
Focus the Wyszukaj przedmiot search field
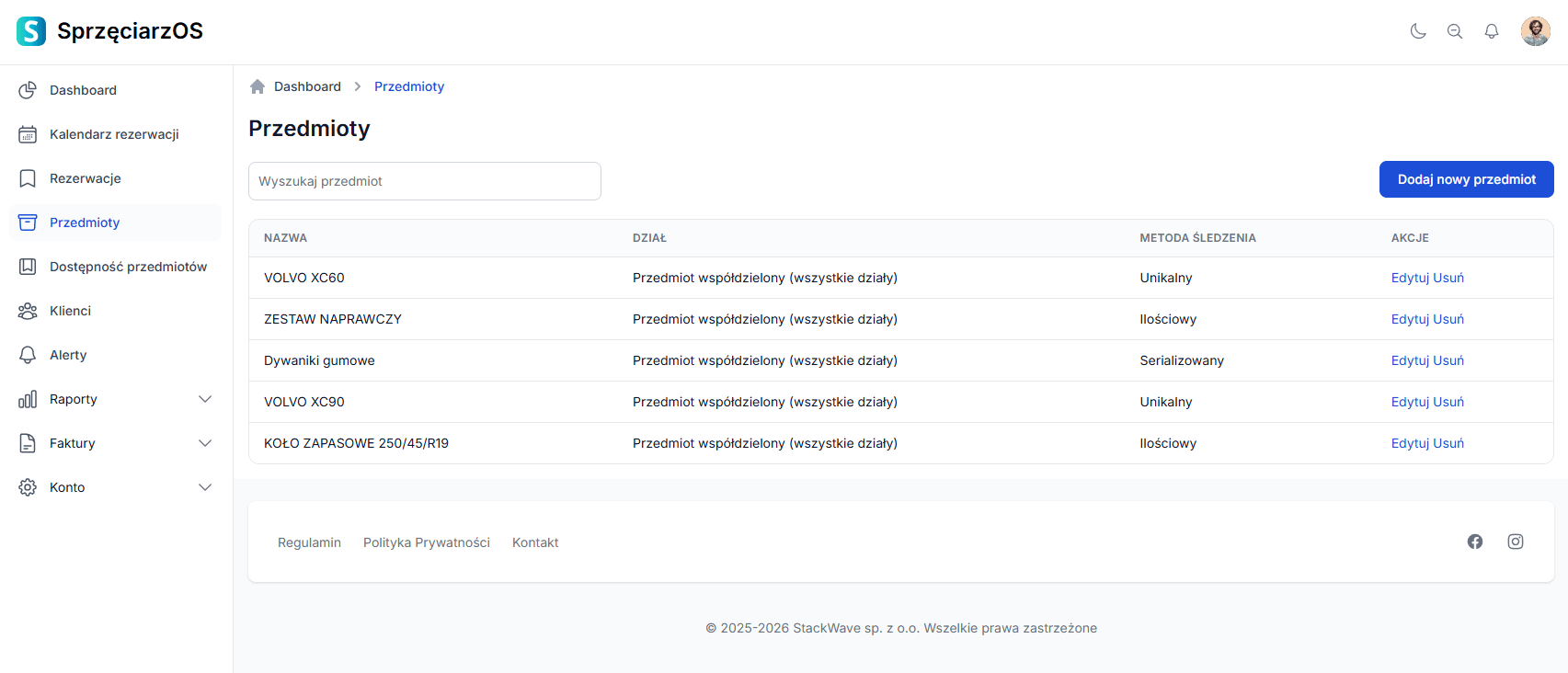[x=424, y=181]
